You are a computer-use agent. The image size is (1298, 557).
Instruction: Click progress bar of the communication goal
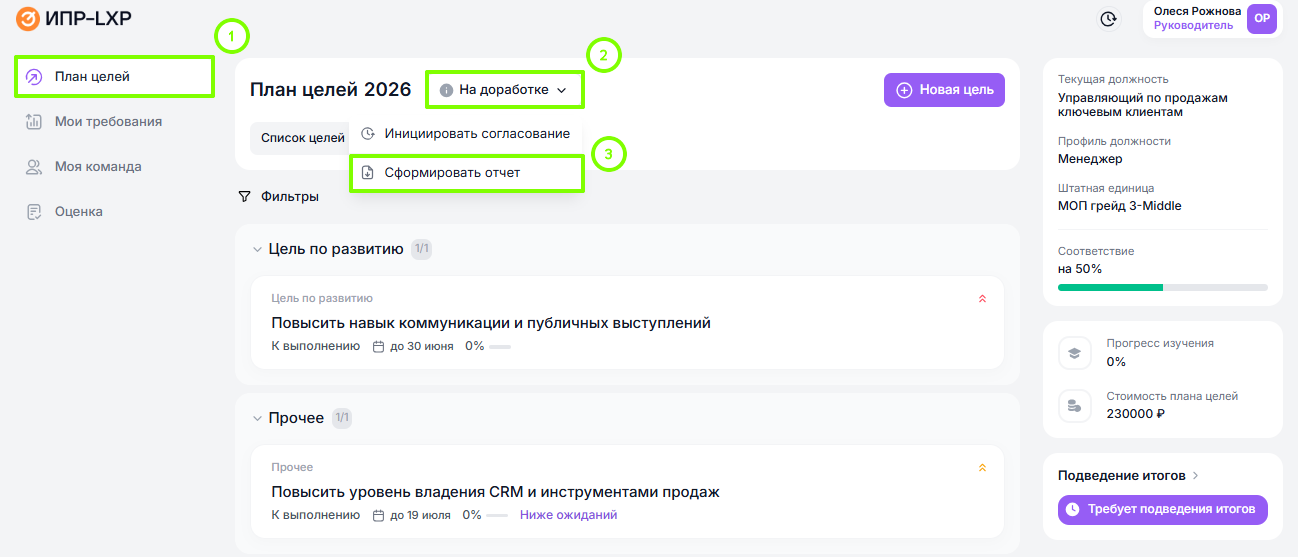499,347
